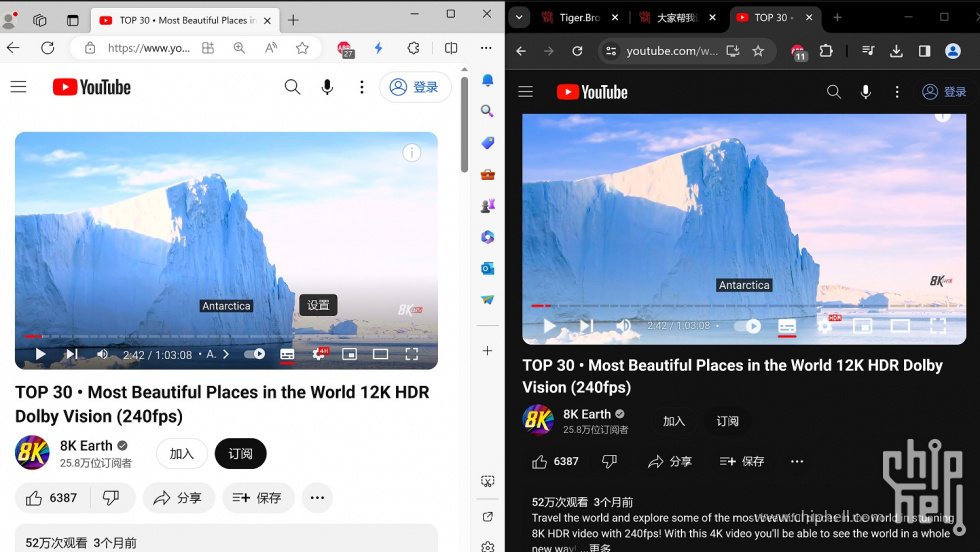The width and height of the screenshot is (980, 552).
Task: Mute the Chrome video player volume
Action: 623,326
